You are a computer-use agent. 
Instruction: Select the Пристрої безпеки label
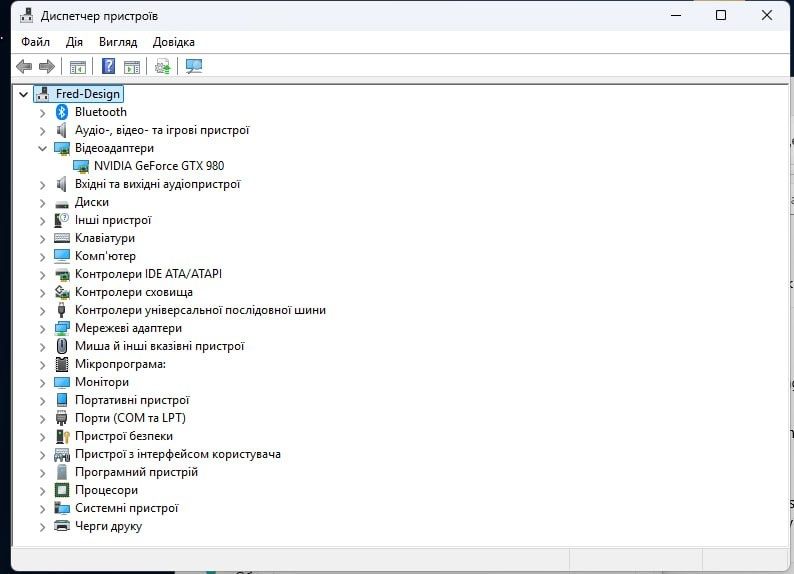click(x=124, y=436)
